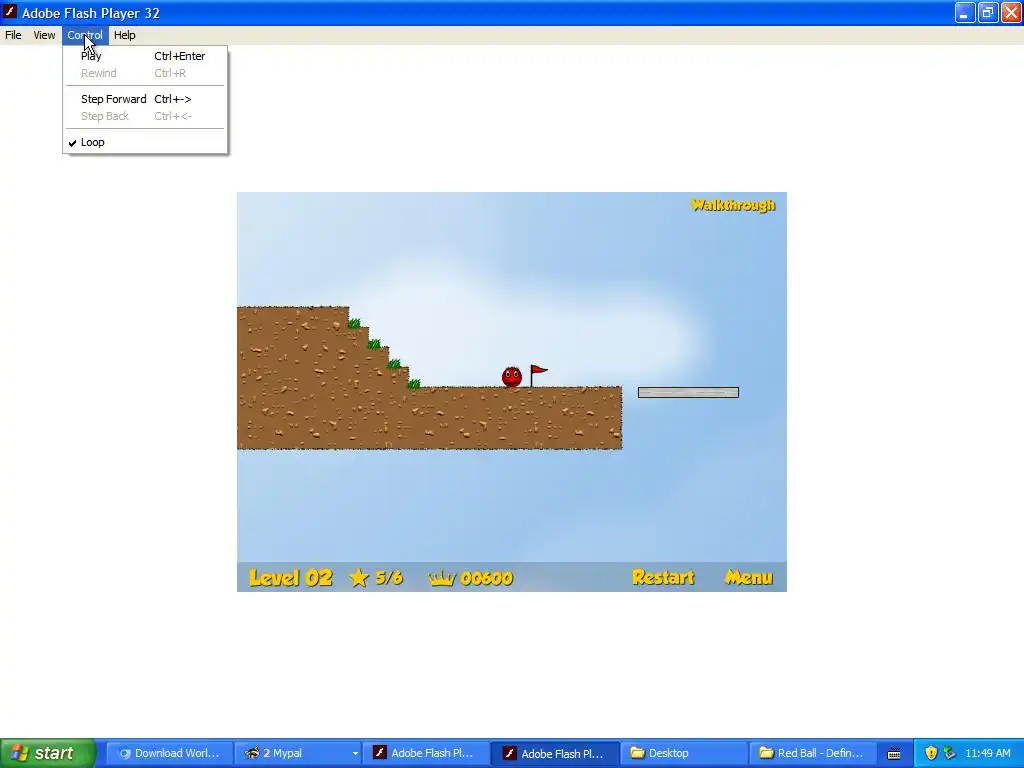Click the gray floating platform
1024x768 pixels.
point(688,392)
